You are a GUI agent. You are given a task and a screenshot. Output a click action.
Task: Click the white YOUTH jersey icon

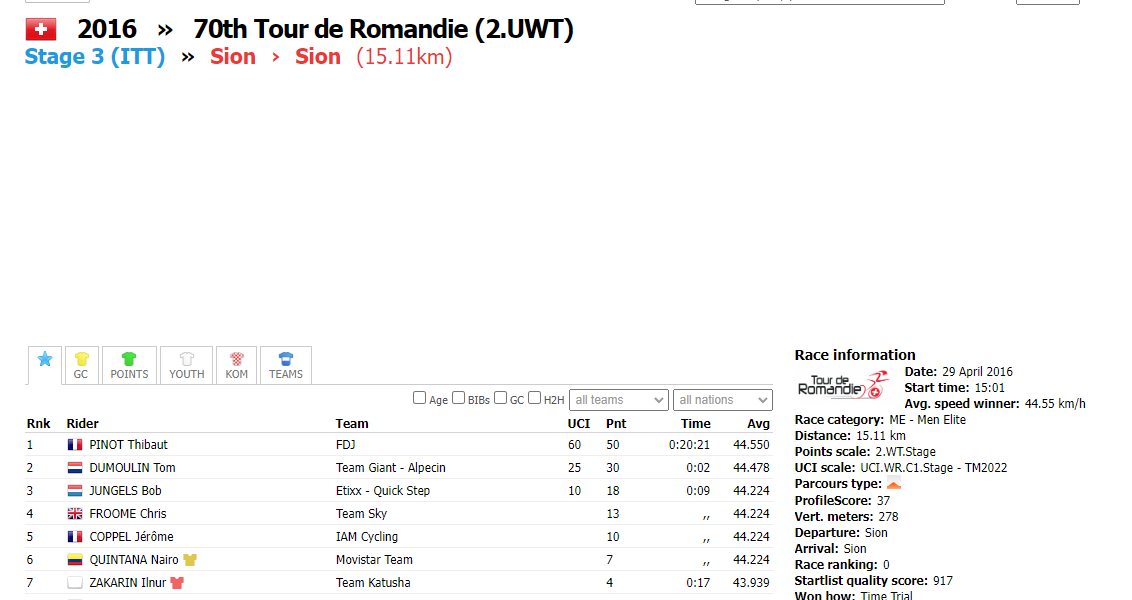pyautogui.click(x=186, y=360)
